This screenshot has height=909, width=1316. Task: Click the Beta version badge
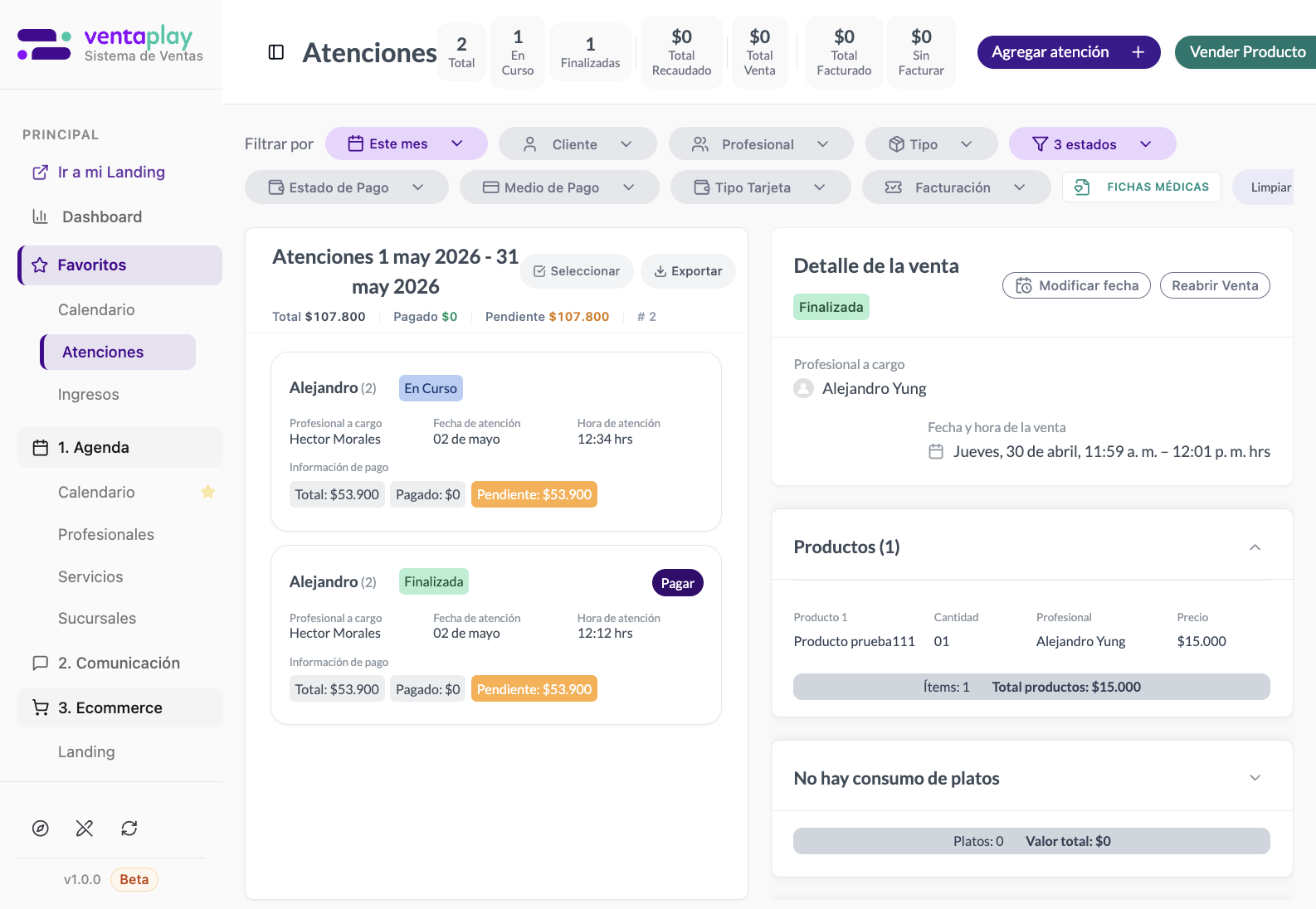(134, 879)
